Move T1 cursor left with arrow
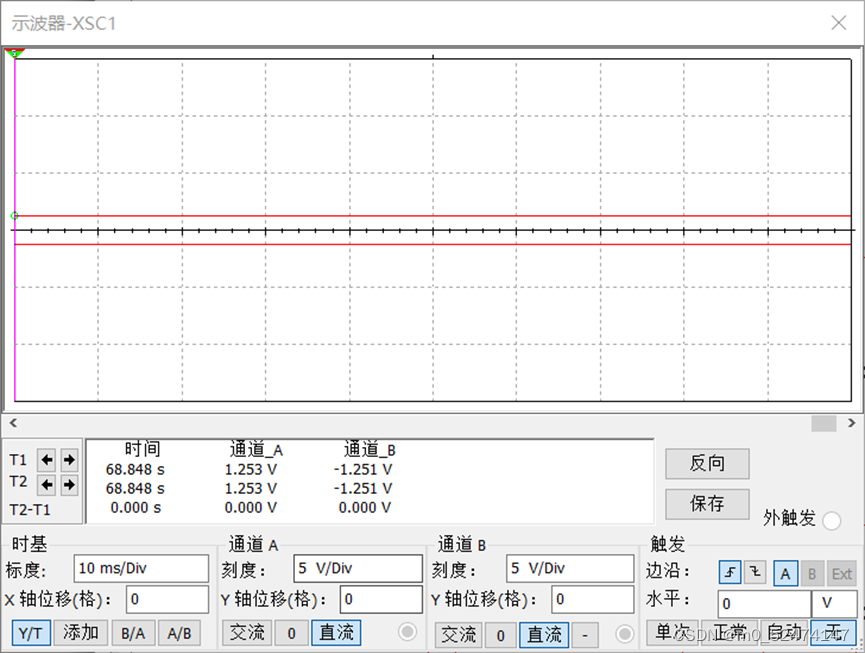This screenshot has width=865, height=653. pos(47,460)
